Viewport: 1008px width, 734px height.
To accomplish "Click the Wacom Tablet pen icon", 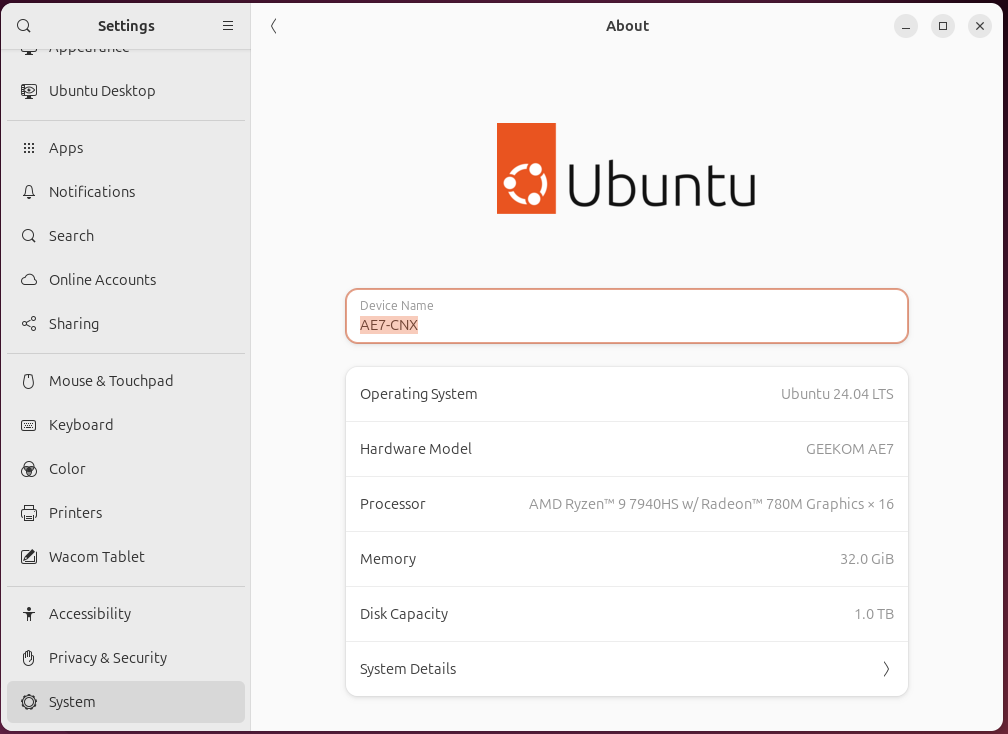I will (x=29, y=557).
